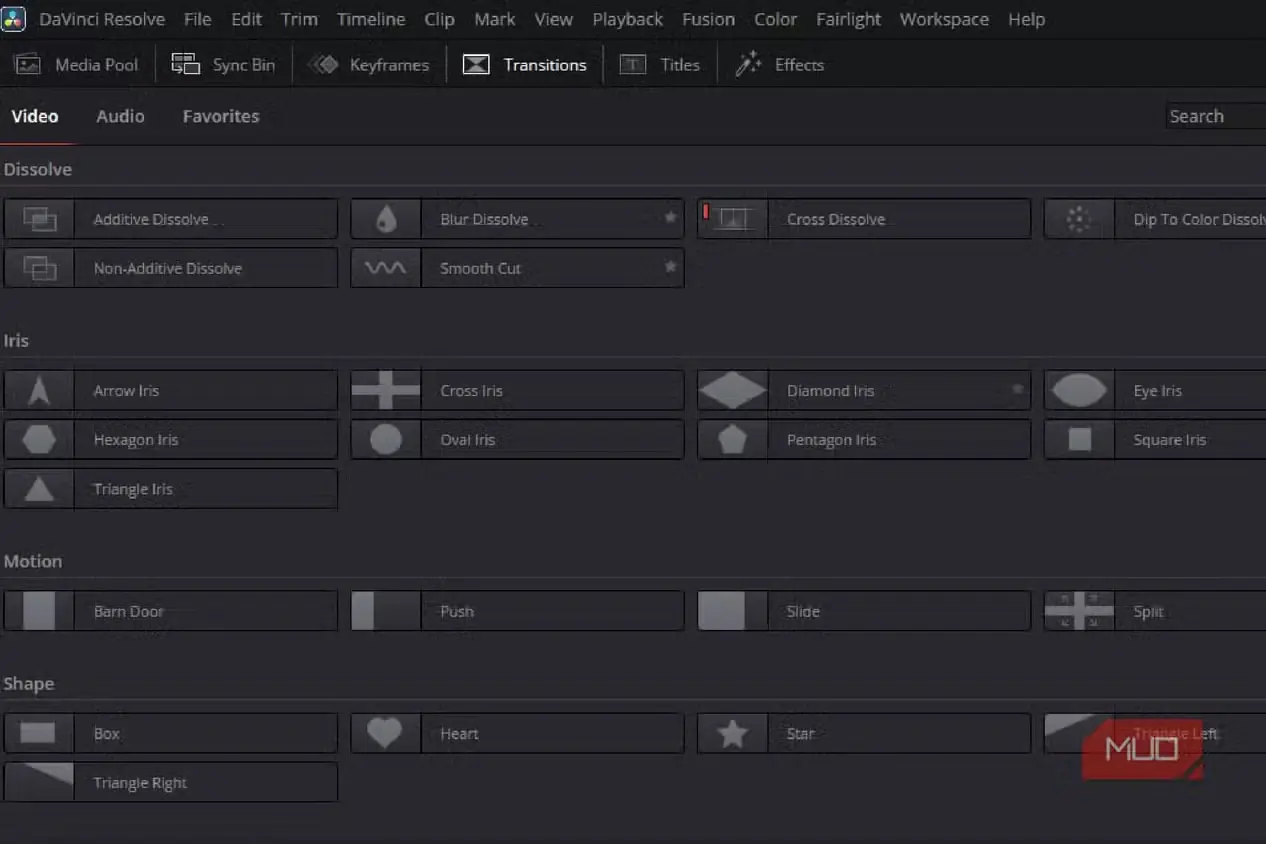This screenshot has height=844, width=1266.
Task: Click the Heart transition label
Action: tap(460, 733)
